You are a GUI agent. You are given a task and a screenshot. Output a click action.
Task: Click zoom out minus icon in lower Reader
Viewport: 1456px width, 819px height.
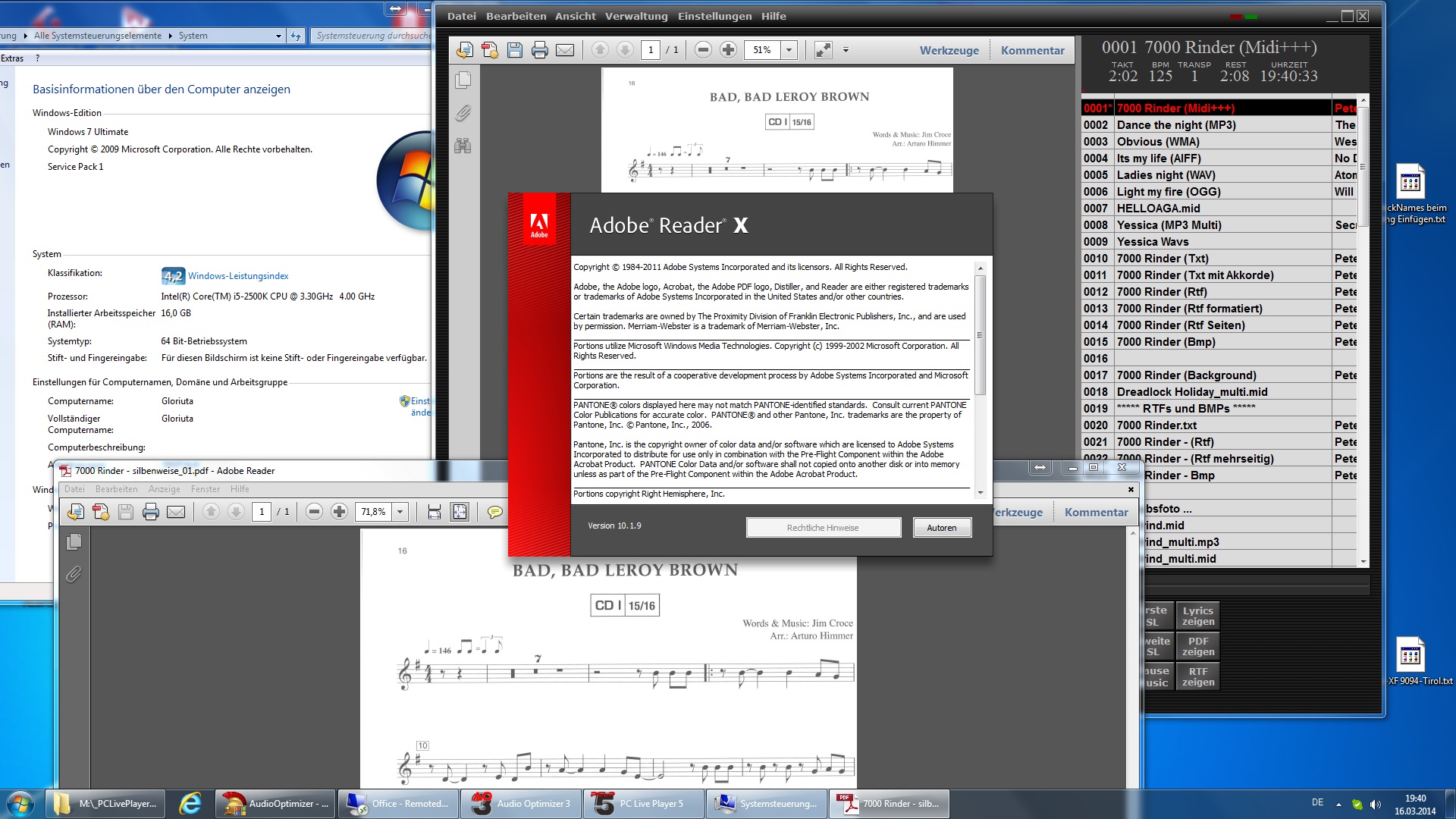tap(314, 512)
